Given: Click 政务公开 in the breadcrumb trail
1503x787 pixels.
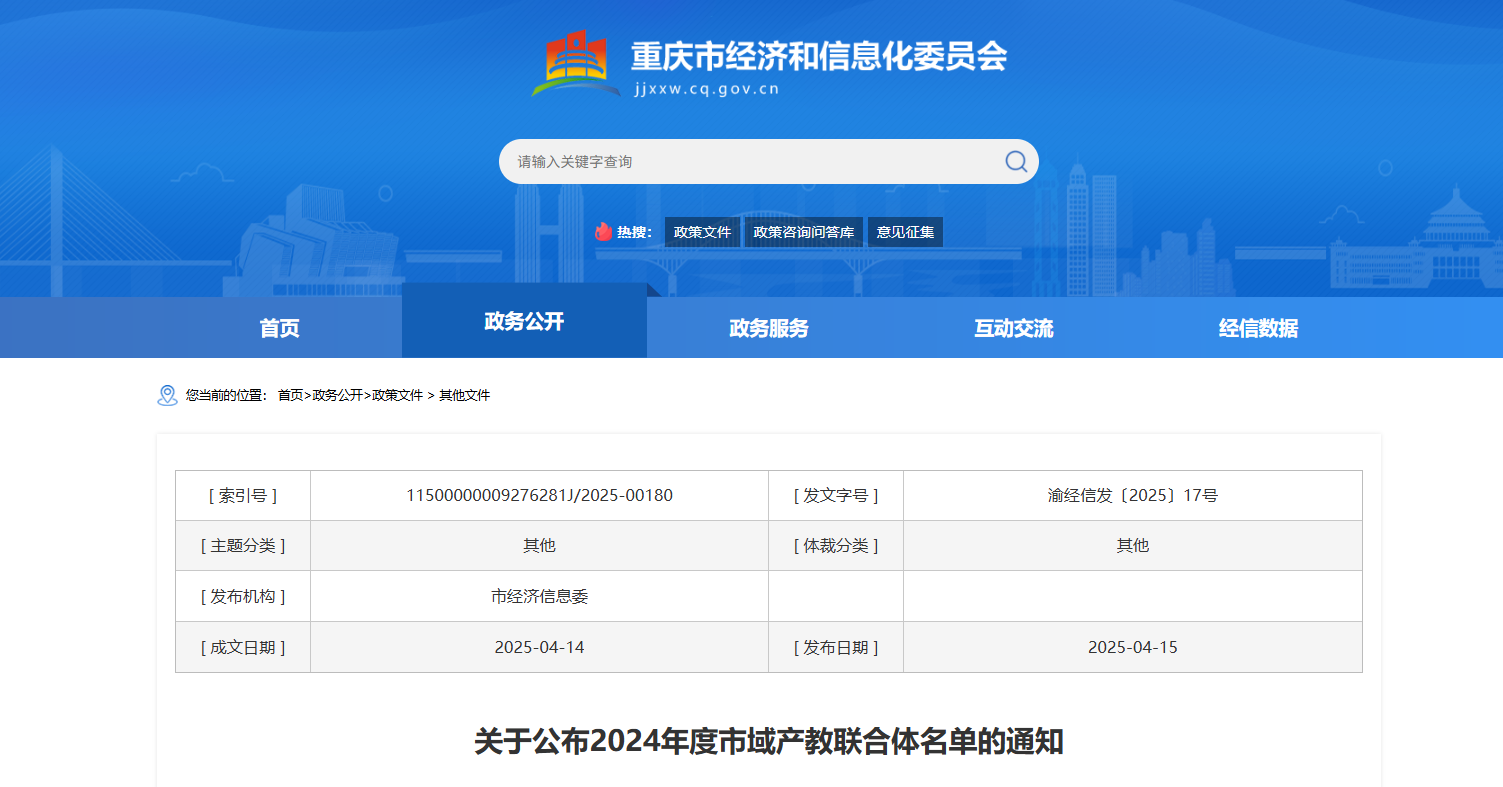Looking at the screenshot, I should [338, 395].
